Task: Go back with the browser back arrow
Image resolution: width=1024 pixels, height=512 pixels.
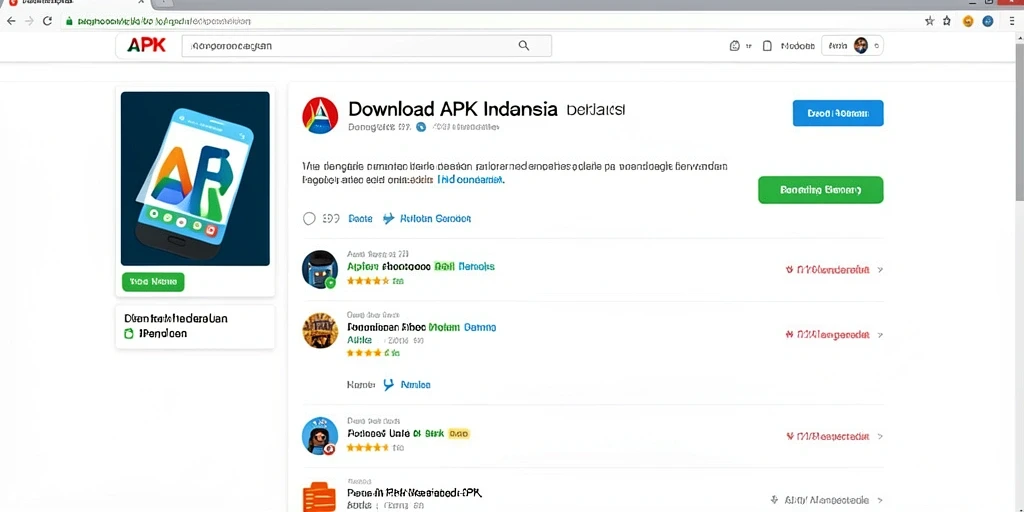Action: click(11, 21)
